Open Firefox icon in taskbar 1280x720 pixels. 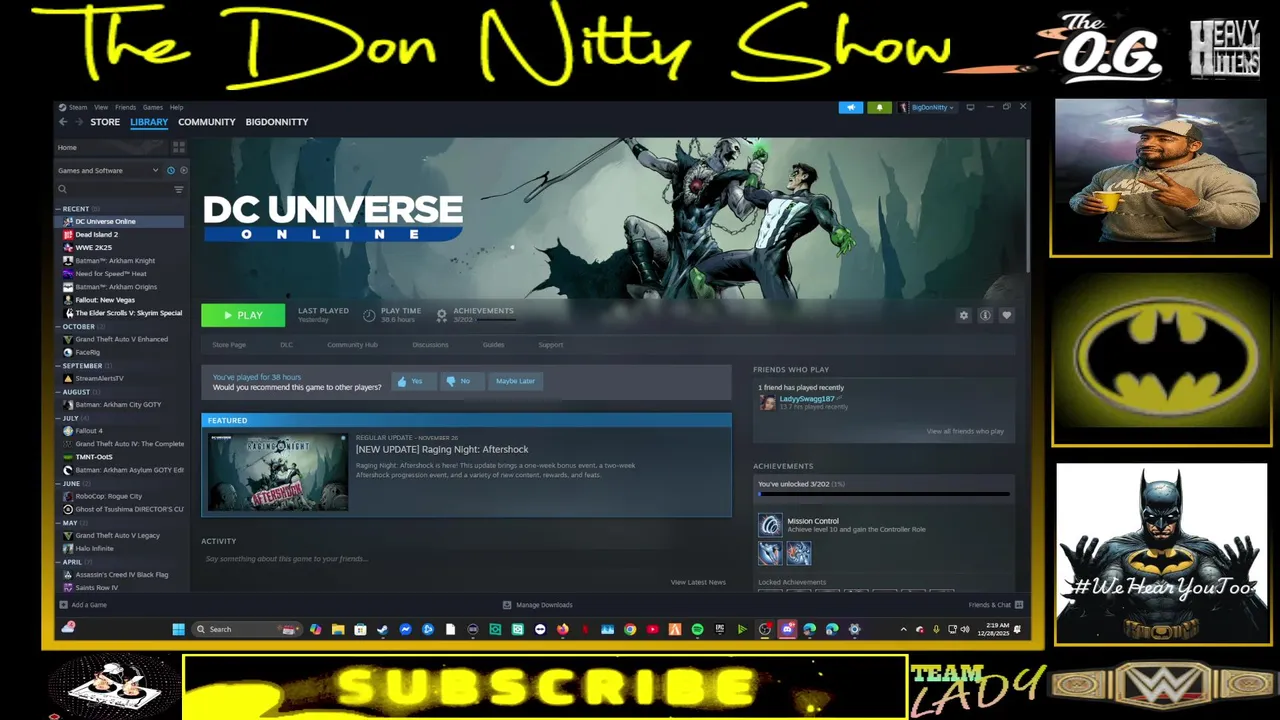(x=562, y=630)
